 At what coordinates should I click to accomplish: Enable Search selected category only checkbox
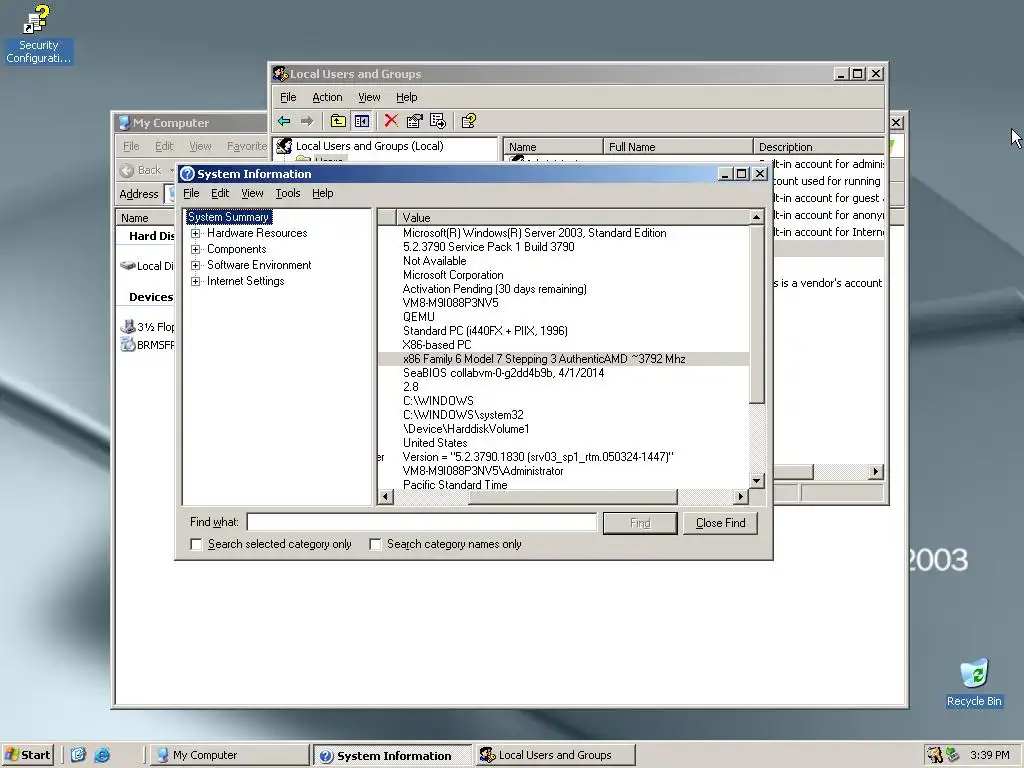(196, 544)
